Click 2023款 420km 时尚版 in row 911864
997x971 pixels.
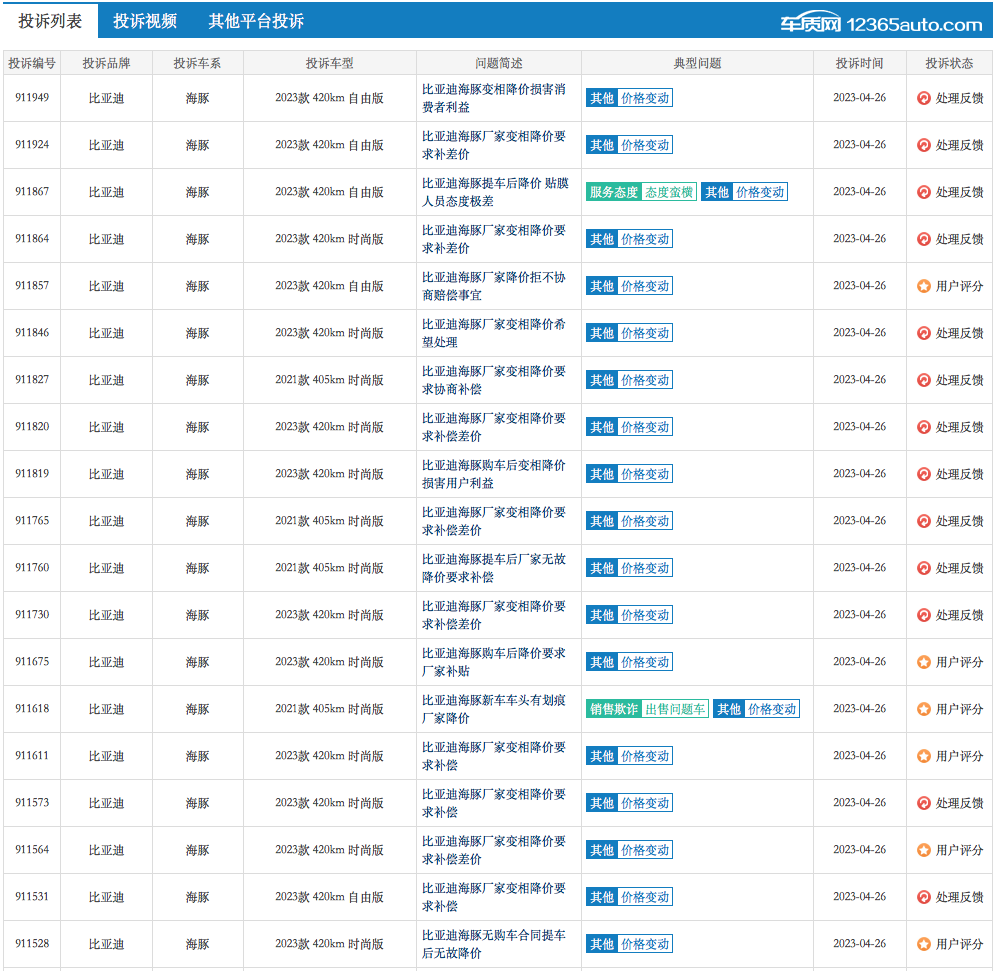[329, 239]
